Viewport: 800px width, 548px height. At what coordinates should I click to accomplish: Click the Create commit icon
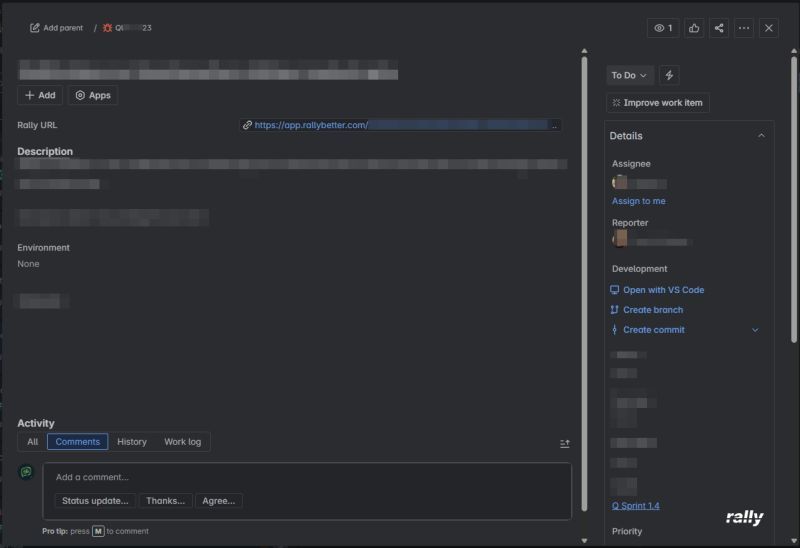point(614,330)
